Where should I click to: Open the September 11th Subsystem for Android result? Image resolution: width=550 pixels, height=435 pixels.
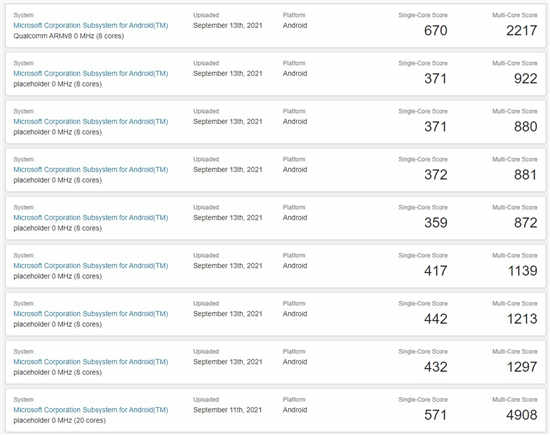[x=90, y=410]
